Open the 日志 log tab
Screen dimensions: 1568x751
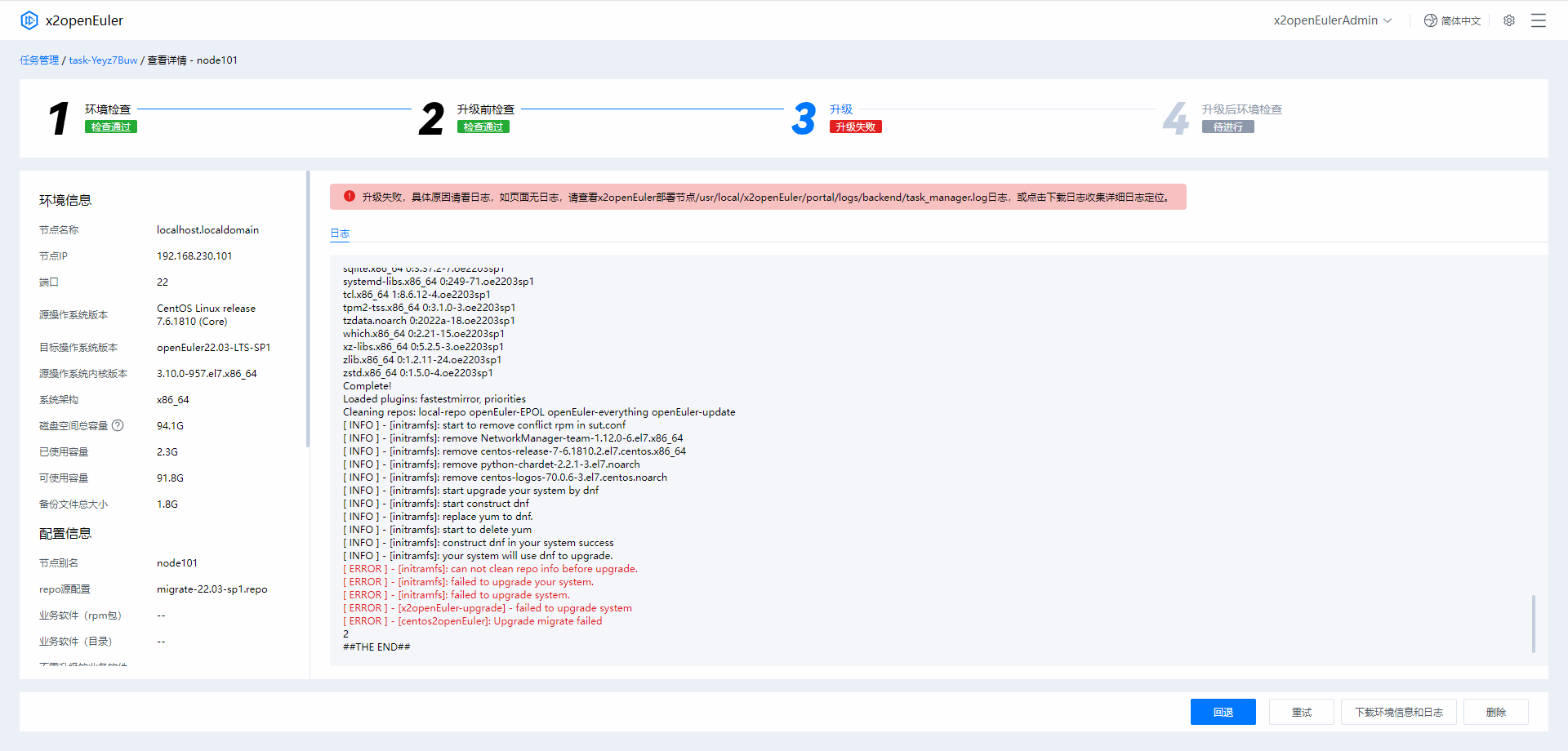(340, 233)
